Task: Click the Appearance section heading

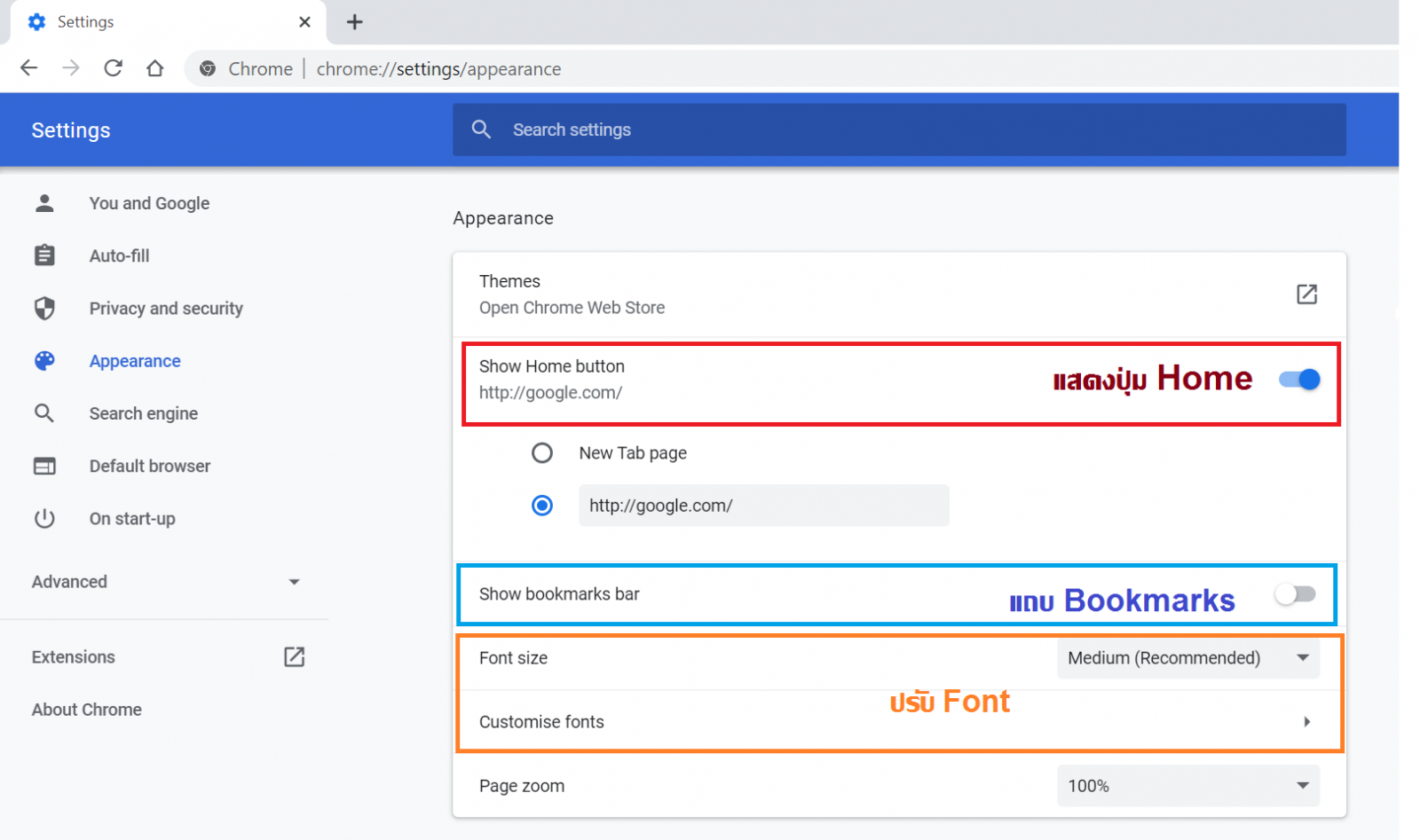Action: pos(503,218)
